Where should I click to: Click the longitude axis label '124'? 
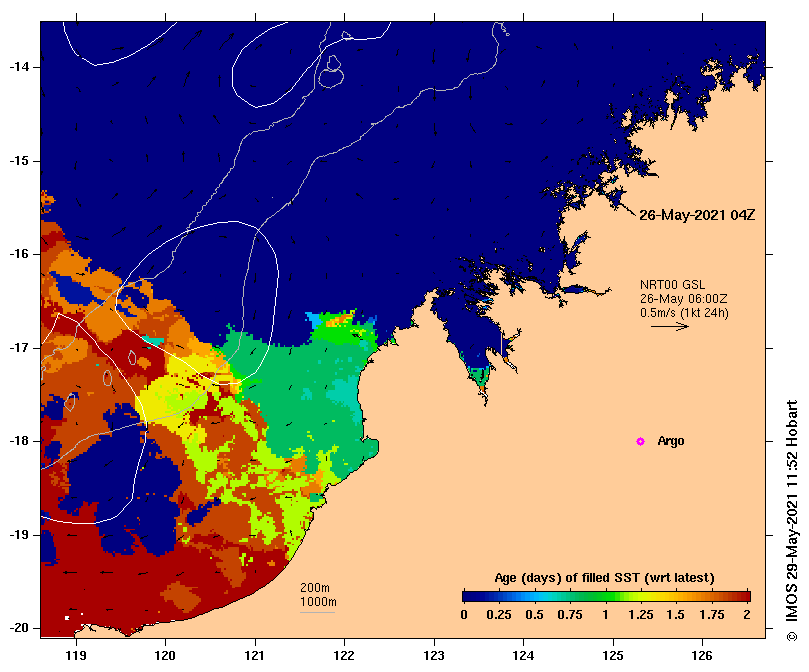pyautogui.click(x=523, y=656)
